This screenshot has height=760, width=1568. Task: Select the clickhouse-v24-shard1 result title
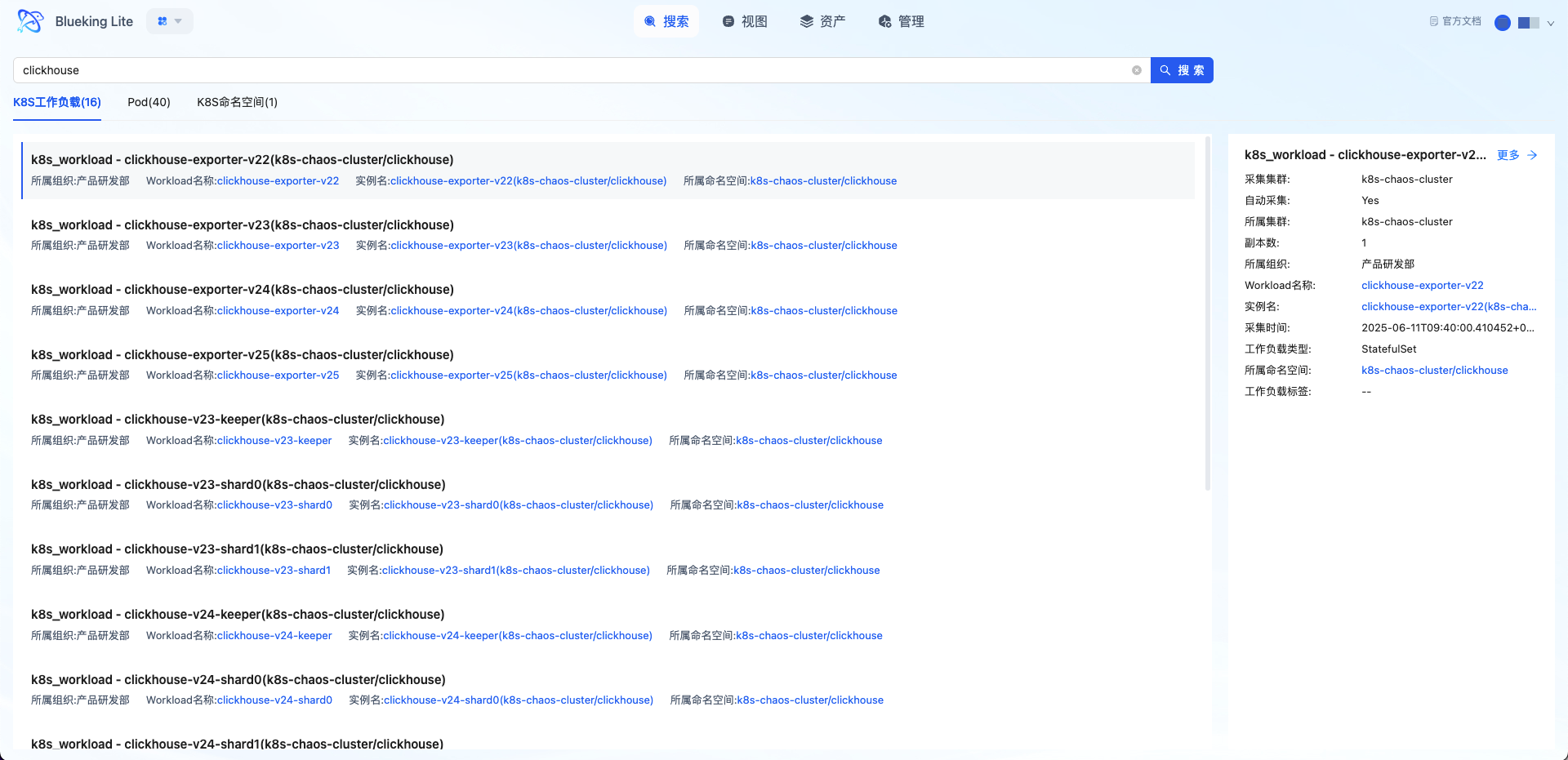(x=237, y=744)
